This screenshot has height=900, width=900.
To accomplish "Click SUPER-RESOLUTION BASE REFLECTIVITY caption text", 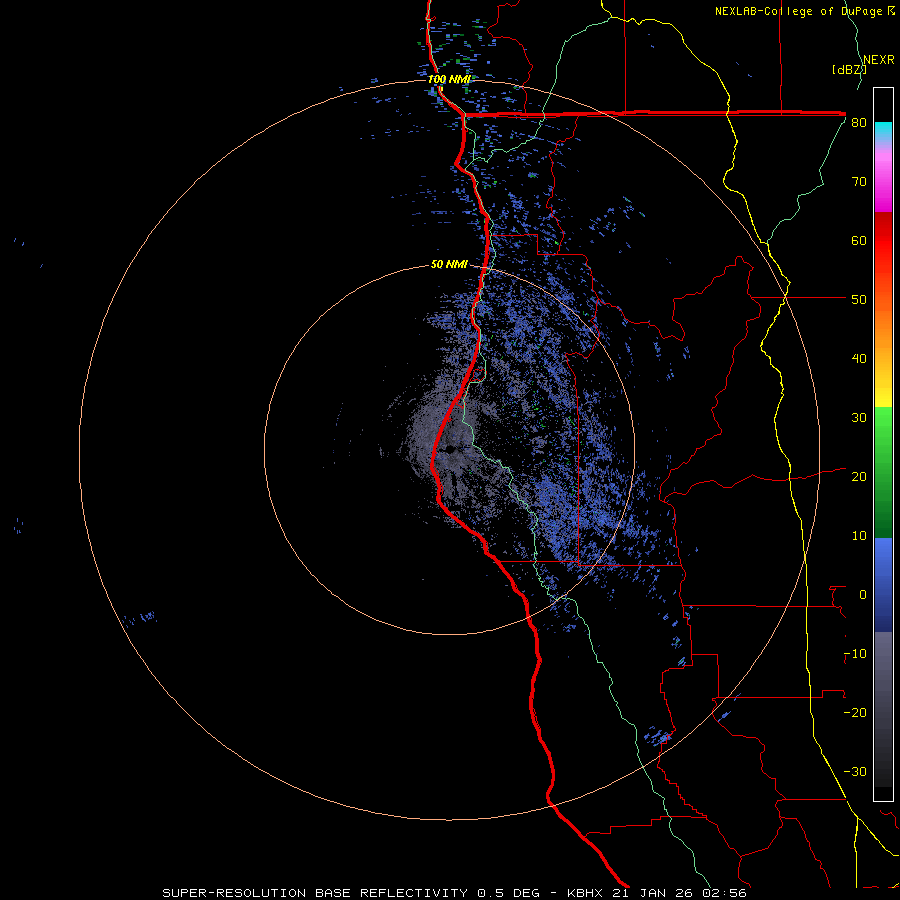I will 315,893.
